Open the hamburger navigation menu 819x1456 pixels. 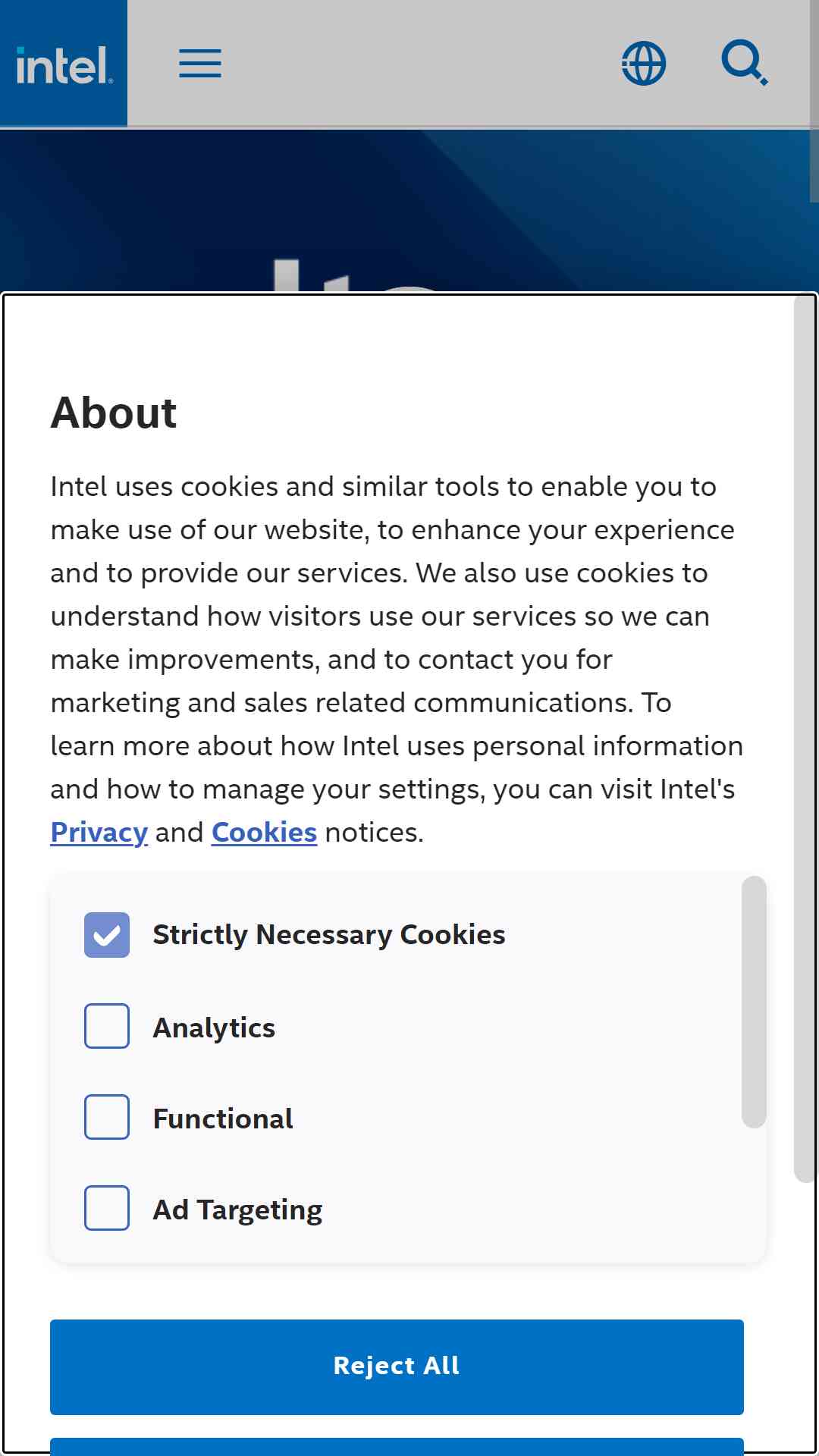(200, 64)
